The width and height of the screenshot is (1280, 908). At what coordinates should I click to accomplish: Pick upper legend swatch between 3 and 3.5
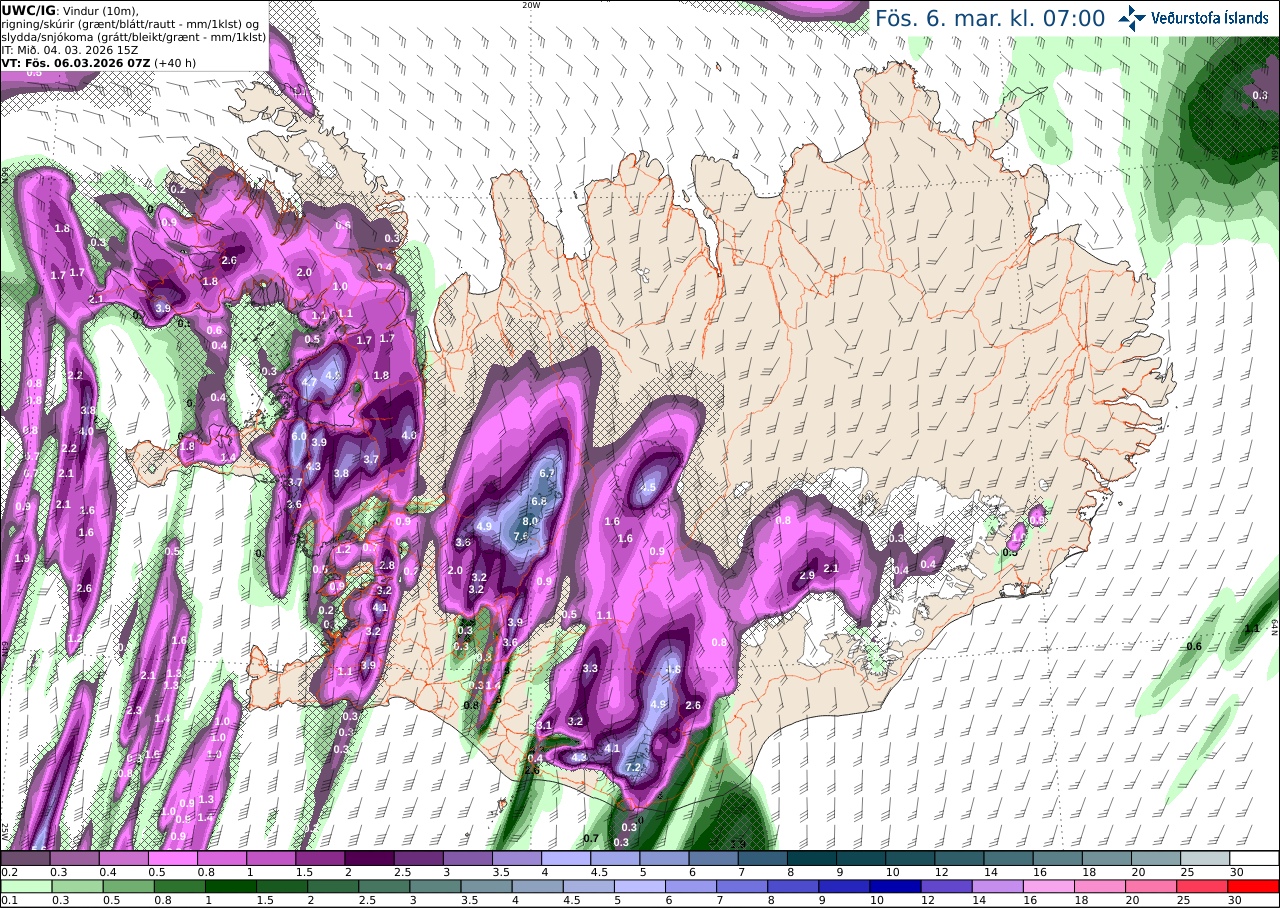[x=467, y=858]
